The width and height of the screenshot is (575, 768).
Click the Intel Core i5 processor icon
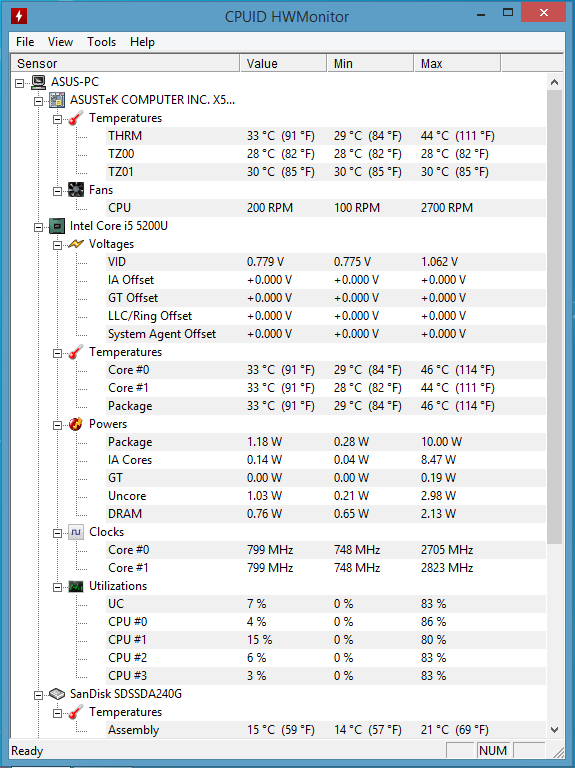coord(57,226)
